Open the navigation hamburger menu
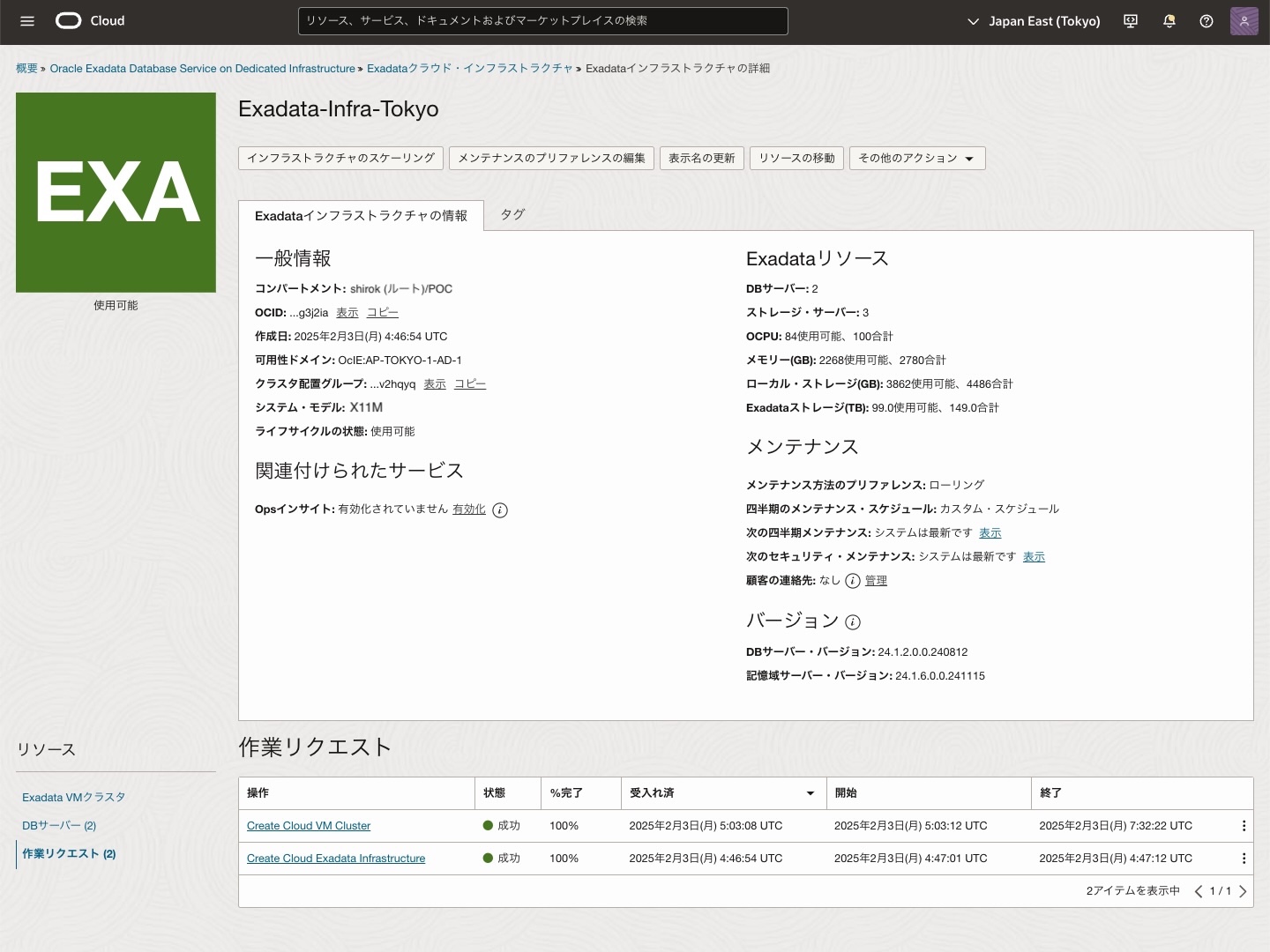Viewport: 1270px width, 952px height. 26,21
